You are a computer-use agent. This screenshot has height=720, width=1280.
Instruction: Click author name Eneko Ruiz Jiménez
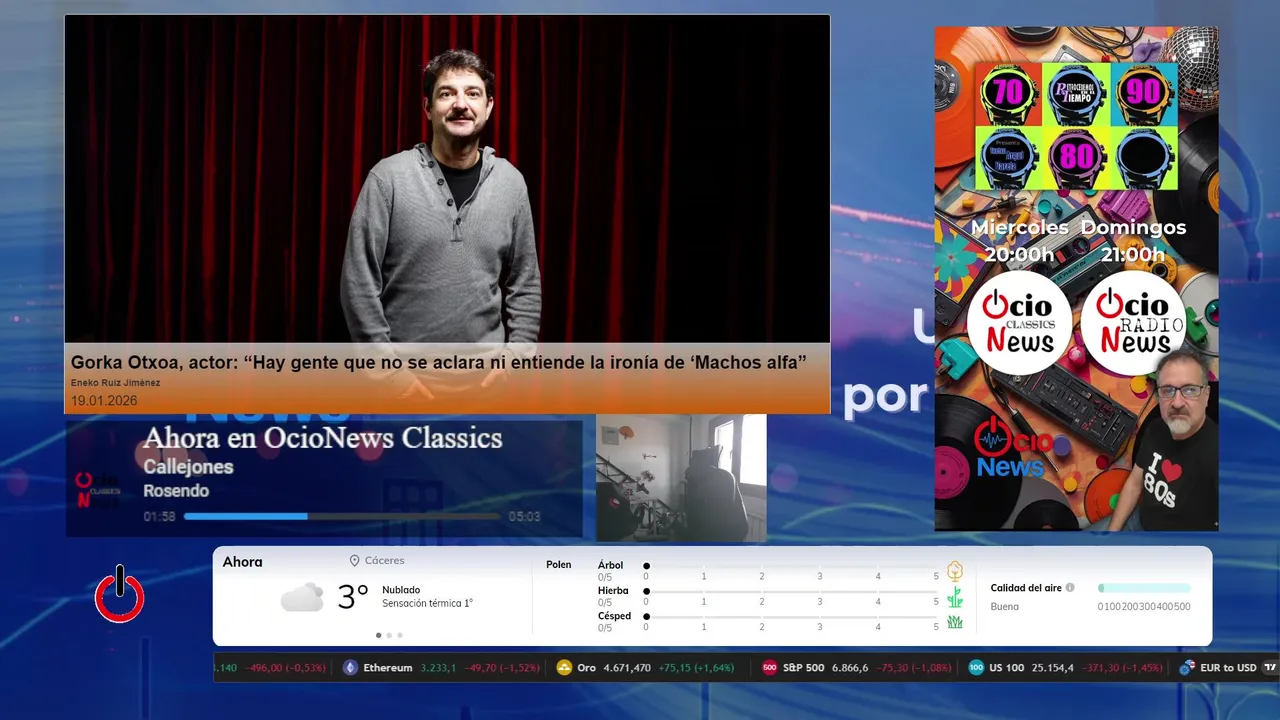tap(115, 383)
